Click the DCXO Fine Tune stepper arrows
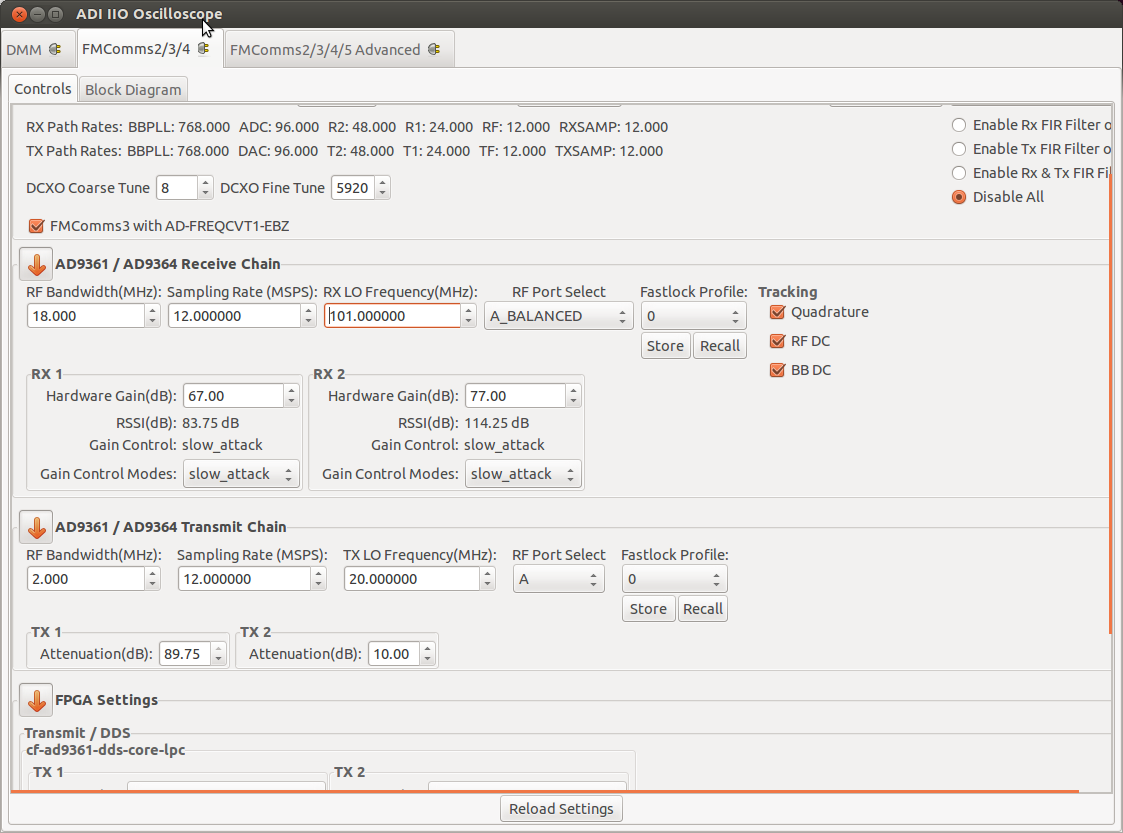 point(382,188)
